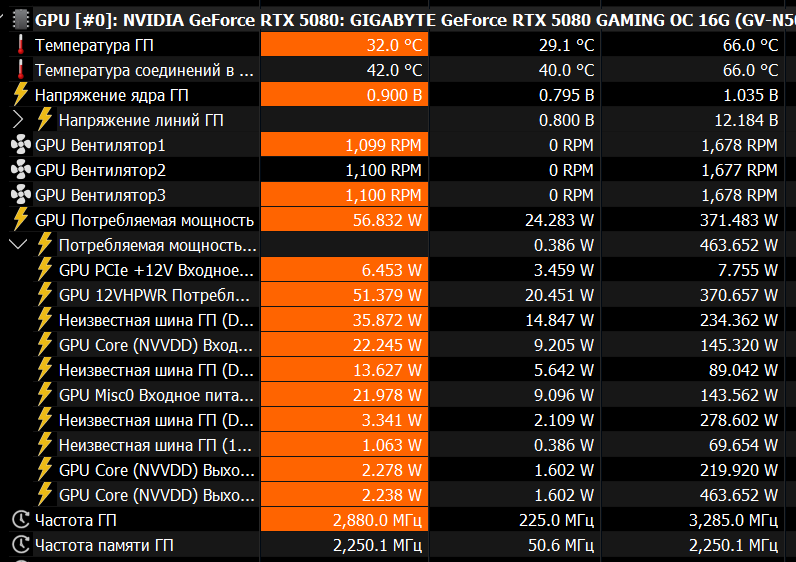Click the current value 51.379 W
This screenshot has width=796, height=562.
(387, 295)
